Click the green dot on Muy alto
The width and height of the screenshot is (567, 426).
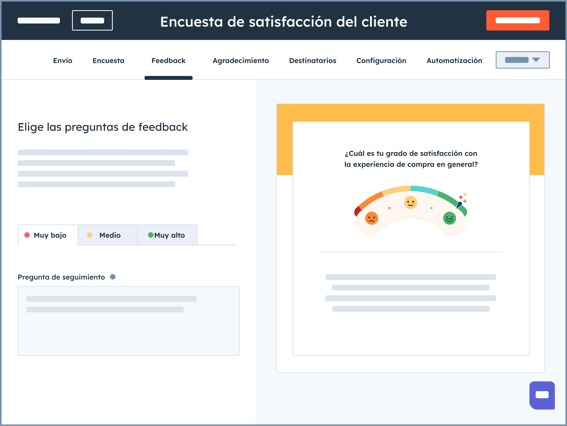150,235
